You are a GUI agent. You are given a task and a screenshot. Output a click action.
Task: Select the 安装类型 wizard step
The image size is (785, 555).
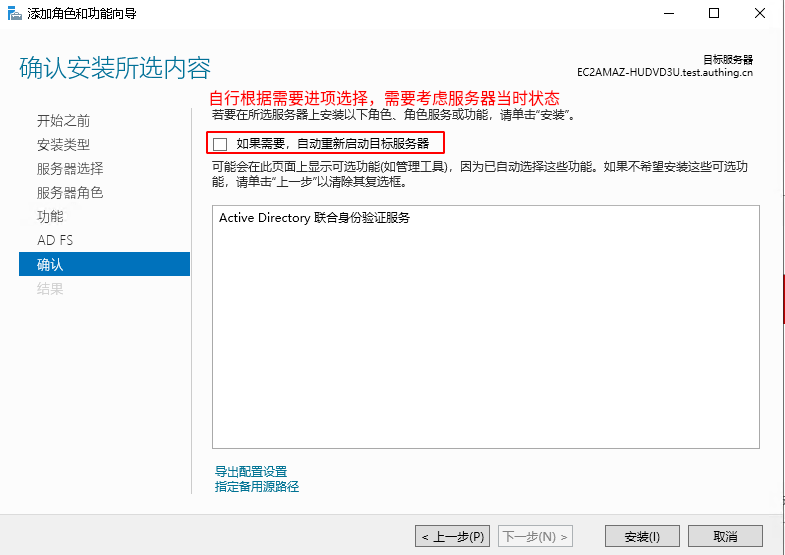[64, 145]
